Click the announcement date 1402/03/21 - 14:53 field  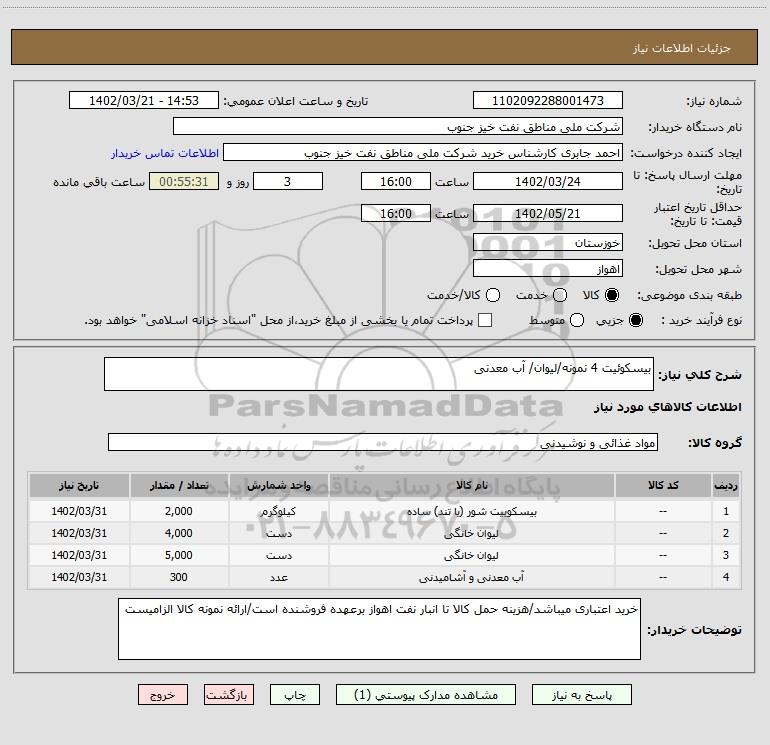coord(144,100)
